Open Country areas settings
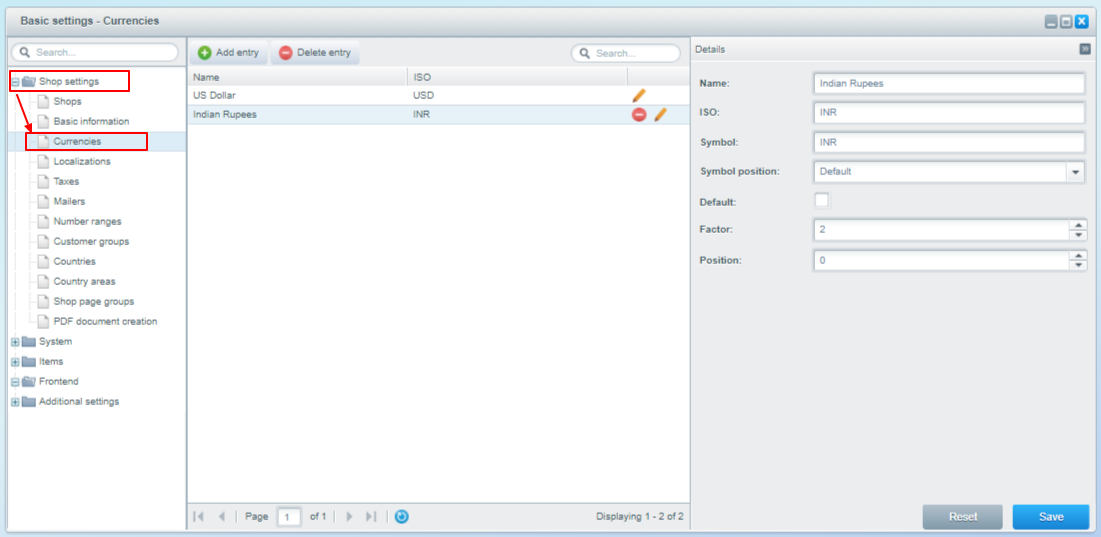 pos(84,281)
